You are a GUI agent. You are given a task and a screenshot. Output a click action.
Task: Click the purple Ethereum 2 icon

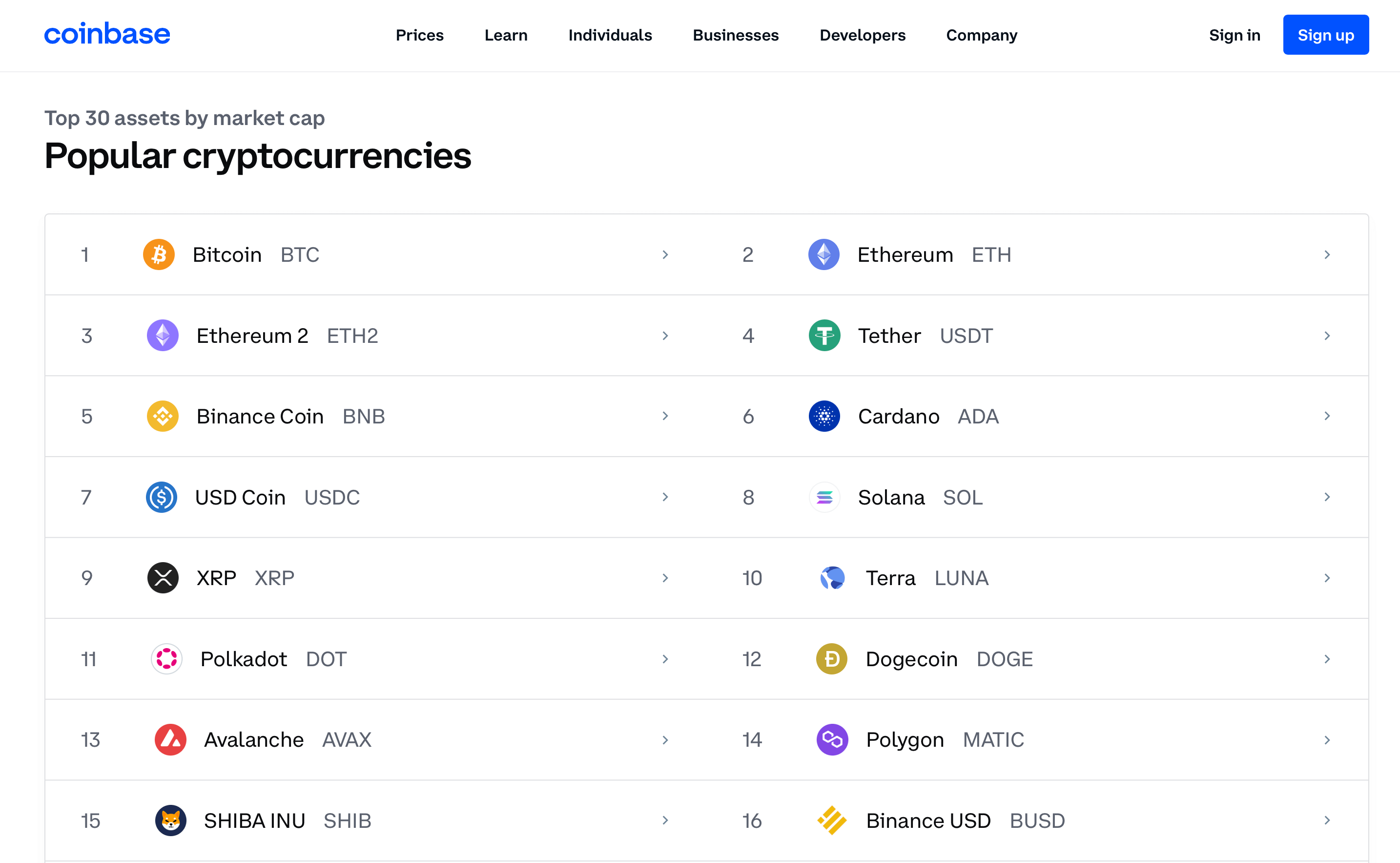pos(163,336)
